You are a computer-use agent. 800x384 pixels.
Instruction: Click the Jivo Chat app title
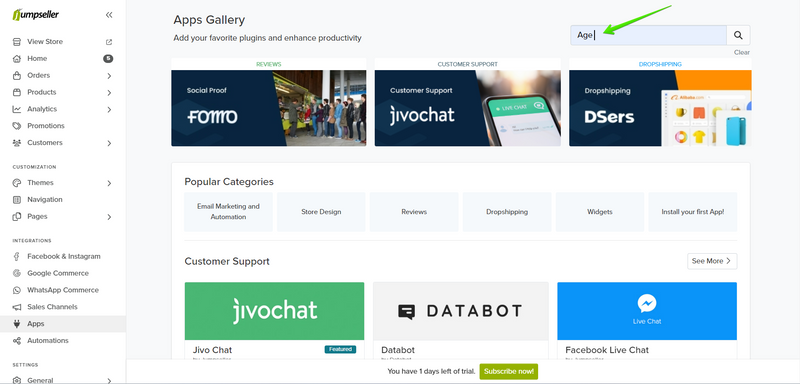212,350
